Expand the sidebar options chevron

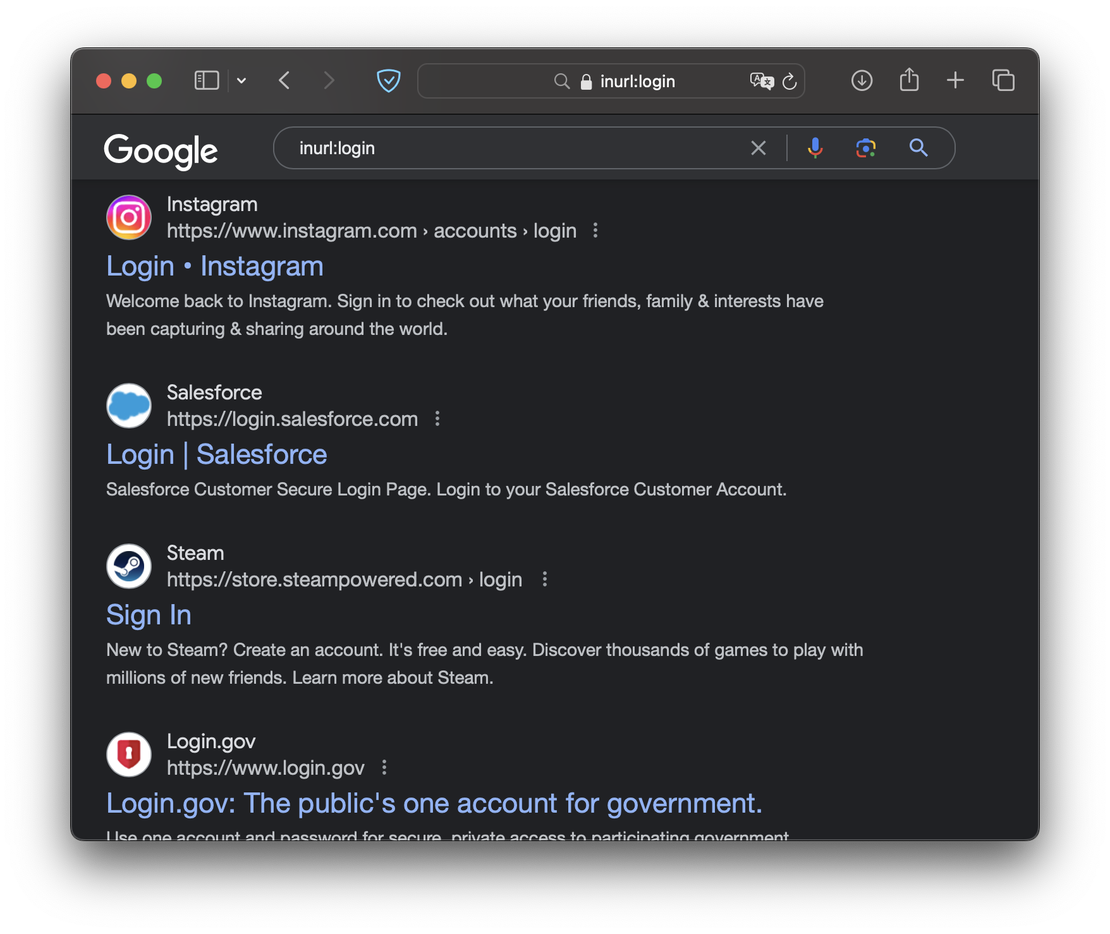pos(241,80)
